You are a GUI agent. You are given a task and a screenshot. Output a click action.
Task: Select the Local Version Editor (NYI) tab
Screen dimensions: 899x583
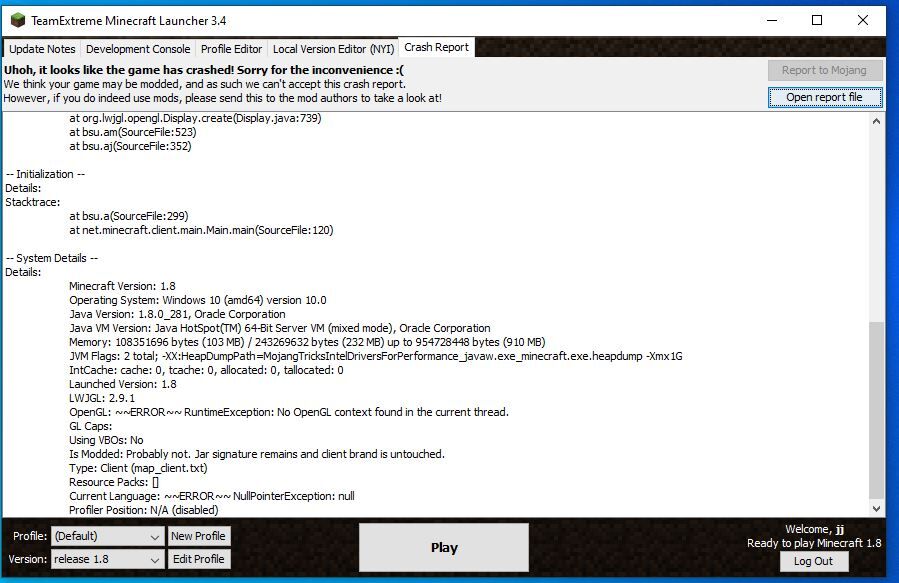333,49
